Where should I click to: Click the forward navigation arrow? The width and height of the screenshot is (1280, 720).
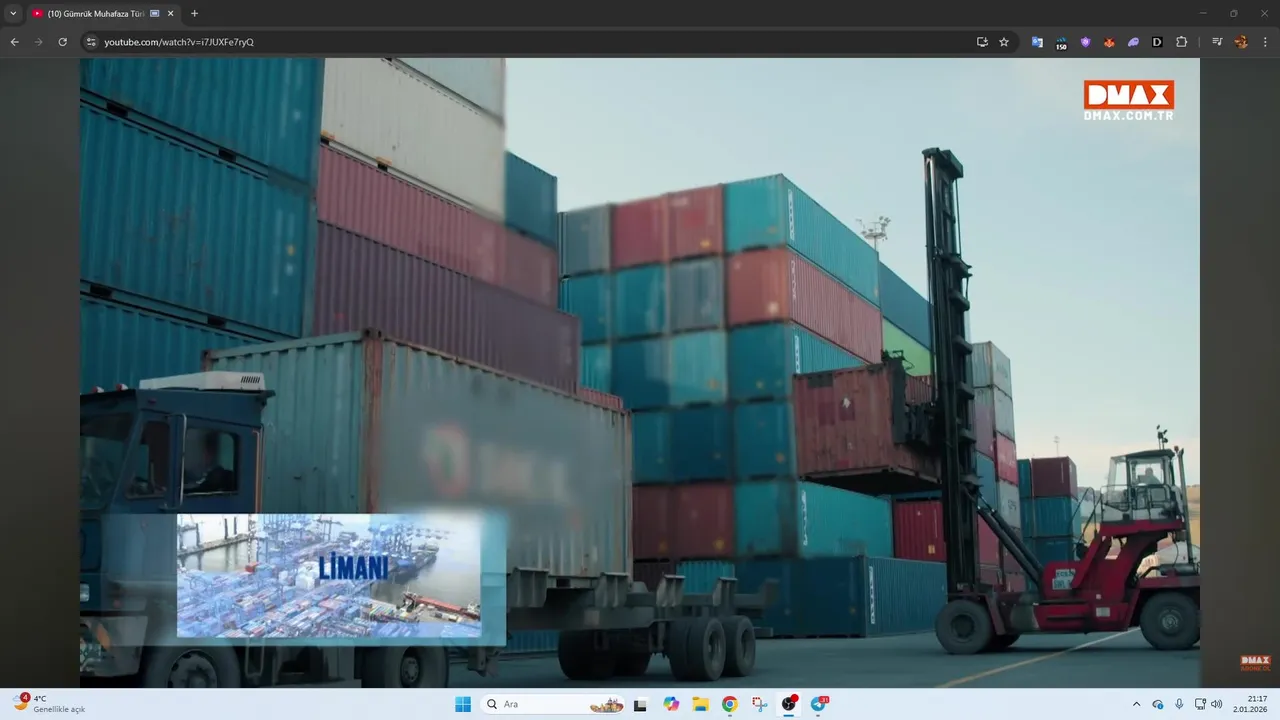pyautogui.click(x=39, y=42)
